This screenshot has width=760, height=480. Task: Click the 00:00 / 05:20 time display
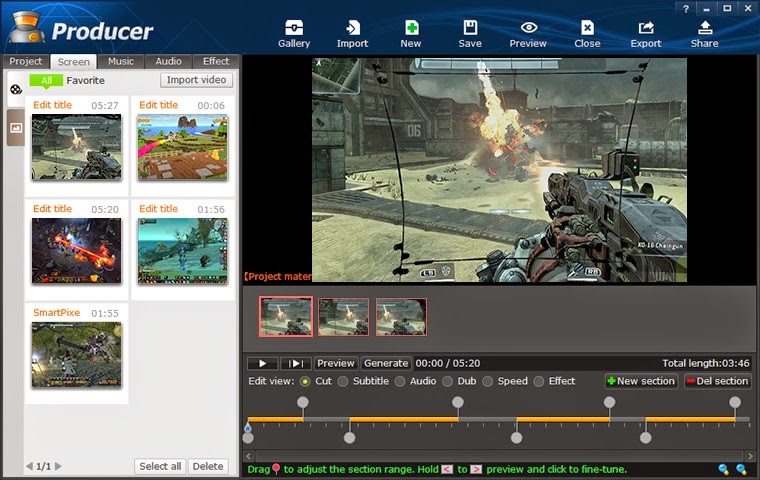tap(447, 363)
